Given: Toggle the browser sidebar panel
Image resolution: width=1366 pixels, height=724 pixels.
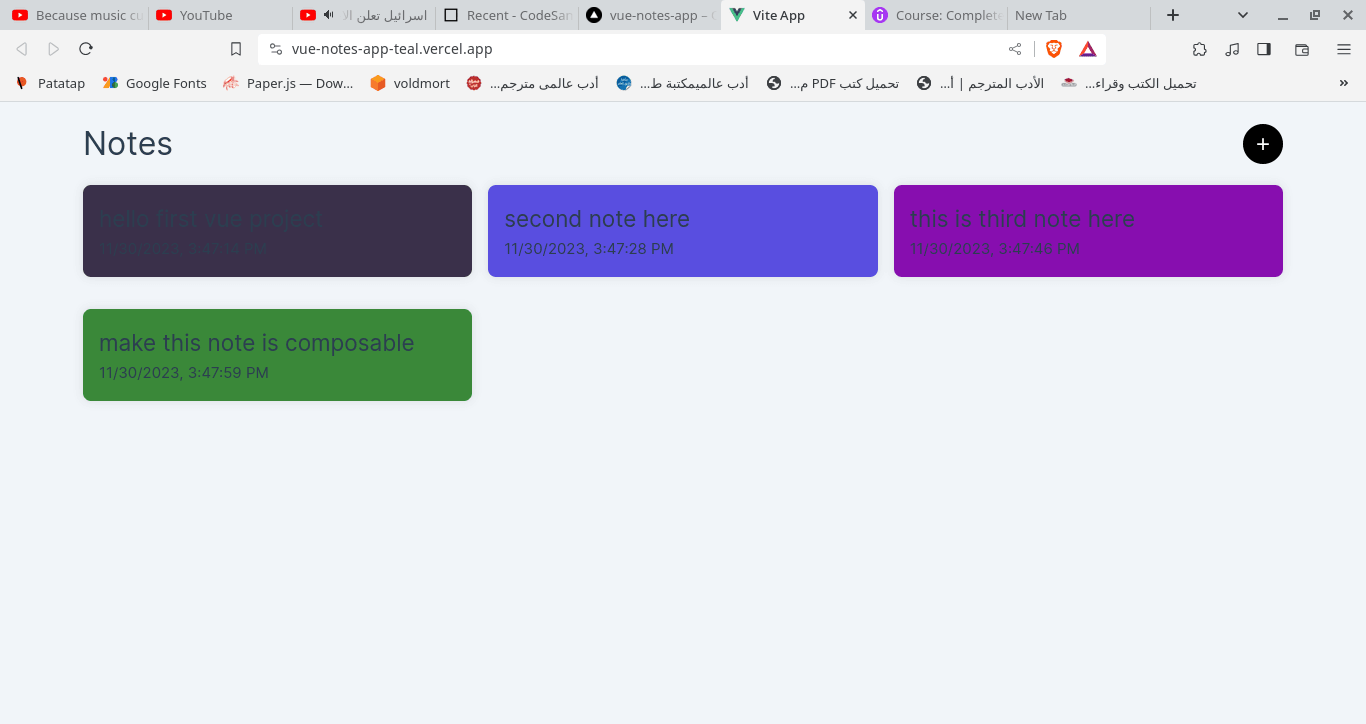Looking at the screenshot, I should [x=1264, y=49].
